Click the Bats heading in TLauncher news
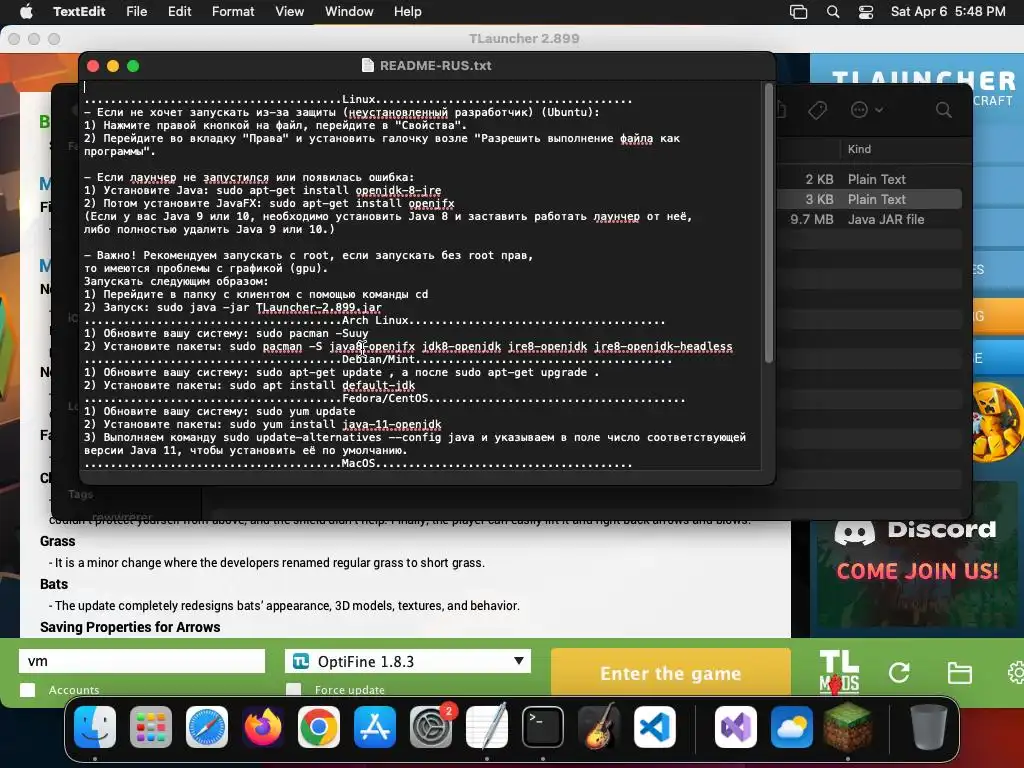Image resolution: width=1024 pixels, height=768 pixels. coord(54,584)
